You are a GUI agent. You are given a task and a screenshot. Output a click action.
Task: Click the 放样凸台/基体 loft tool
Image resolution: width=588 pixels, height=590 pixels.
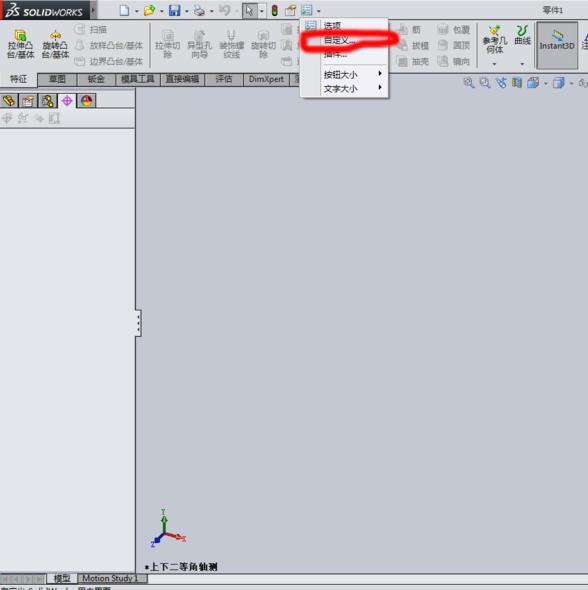(x=109, y=46)
